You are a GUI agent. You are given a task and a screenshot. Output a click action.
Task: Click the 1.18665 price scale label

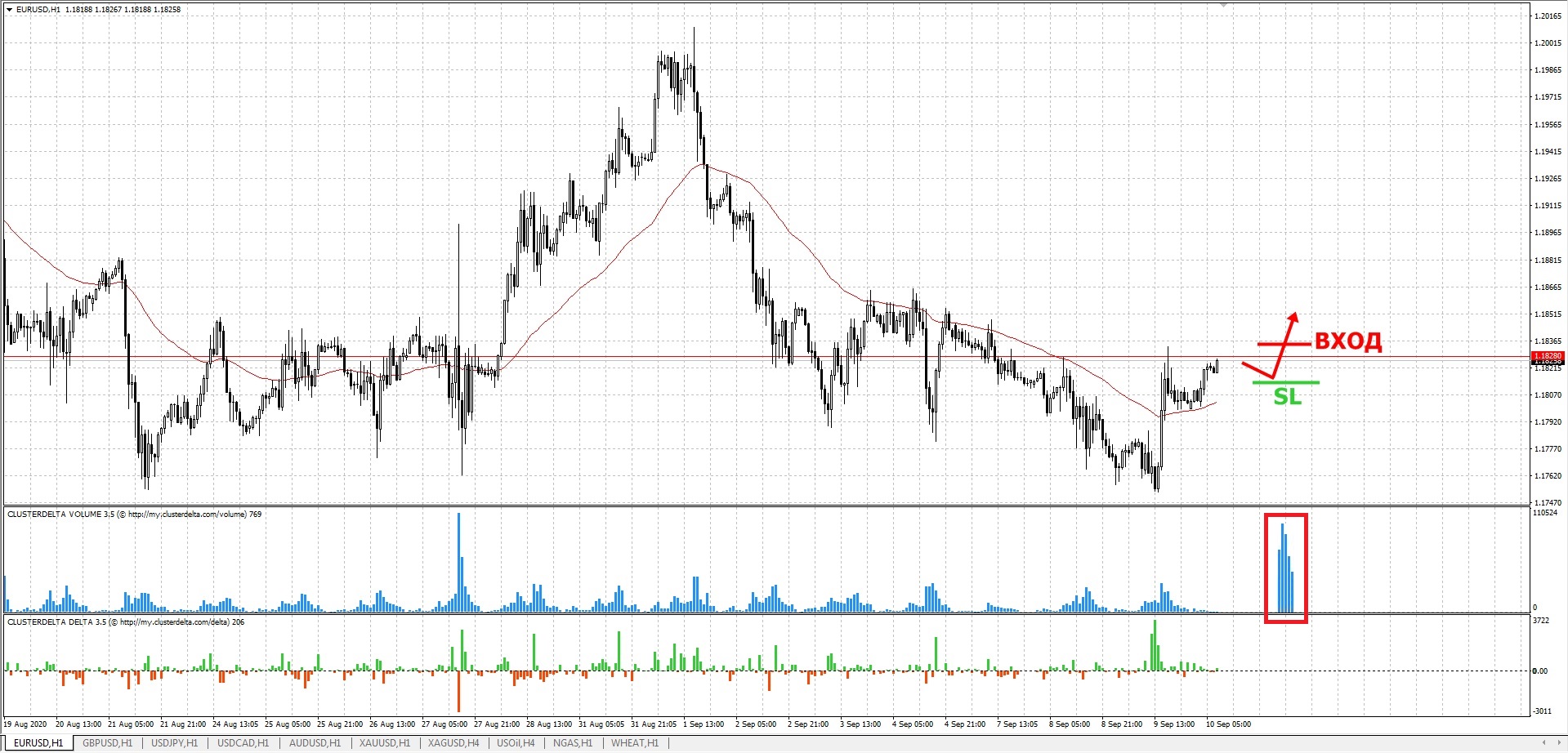tap(1548, 287)
